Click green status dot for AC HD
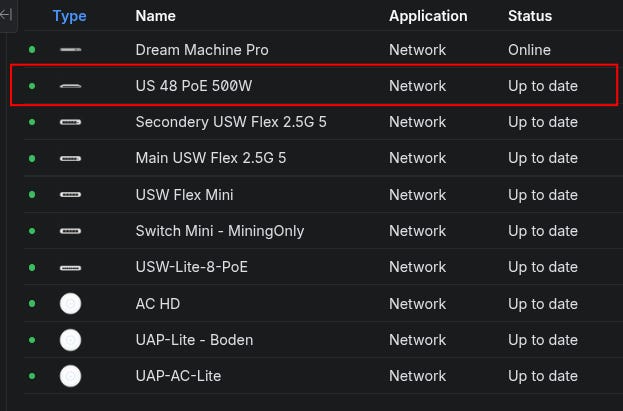623x411 pixels. [32, 304]
